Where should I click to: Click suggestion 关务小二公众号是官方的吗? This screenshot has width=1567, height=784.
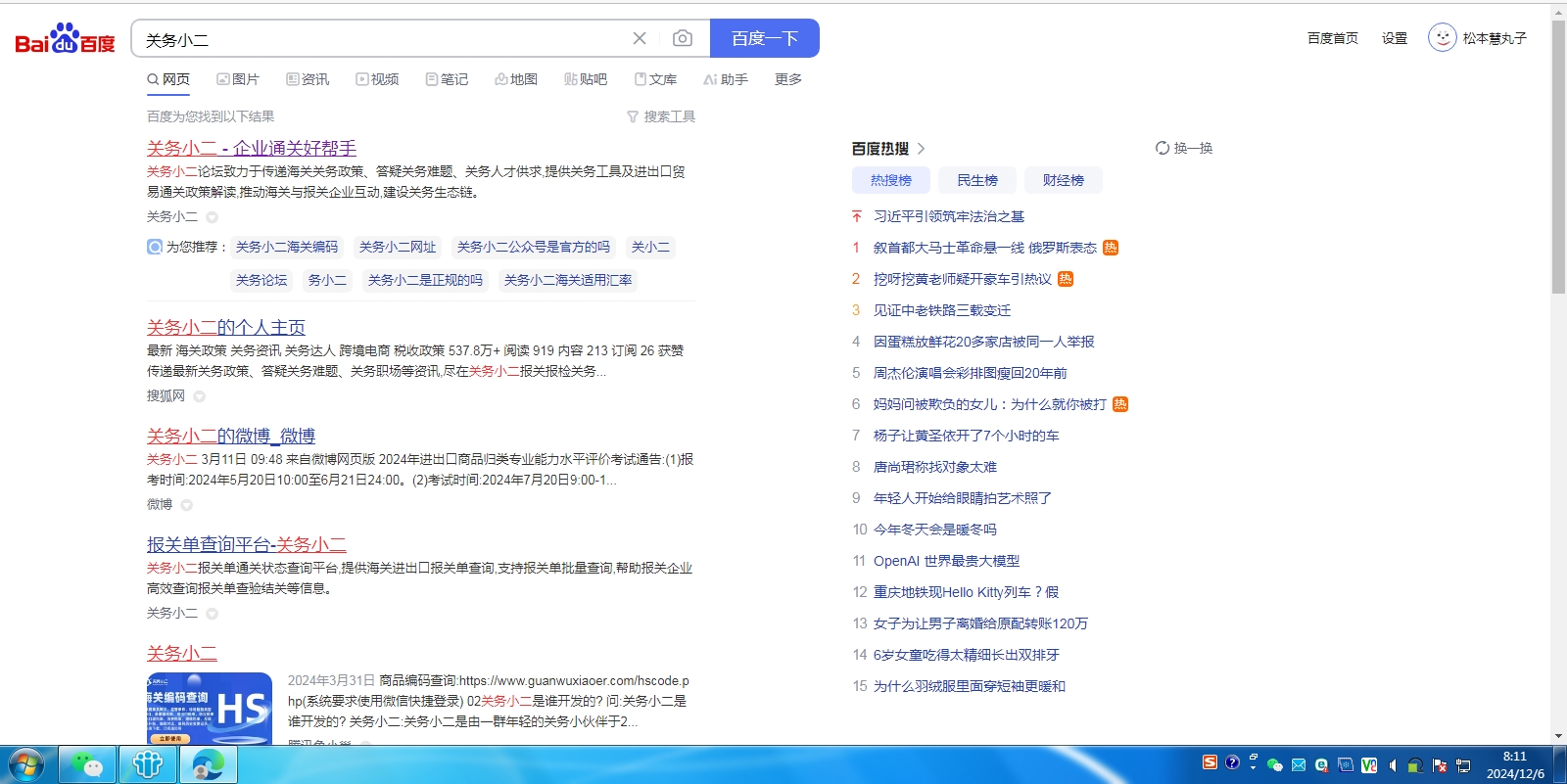(534, 247)
